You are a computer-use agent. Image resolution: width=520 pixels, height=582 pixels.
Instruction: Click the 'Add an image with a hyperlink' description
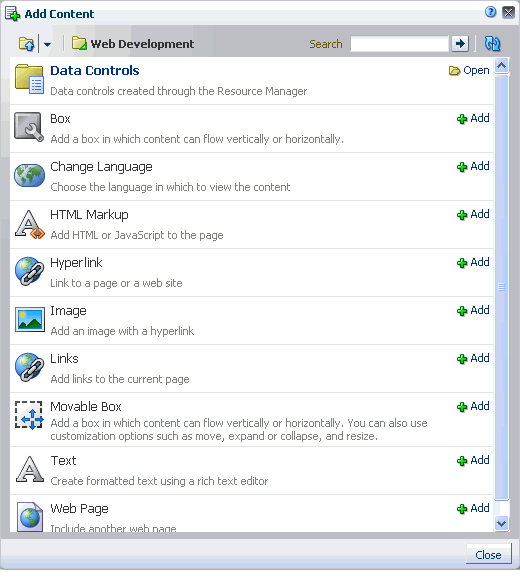[x=122, y=331]
